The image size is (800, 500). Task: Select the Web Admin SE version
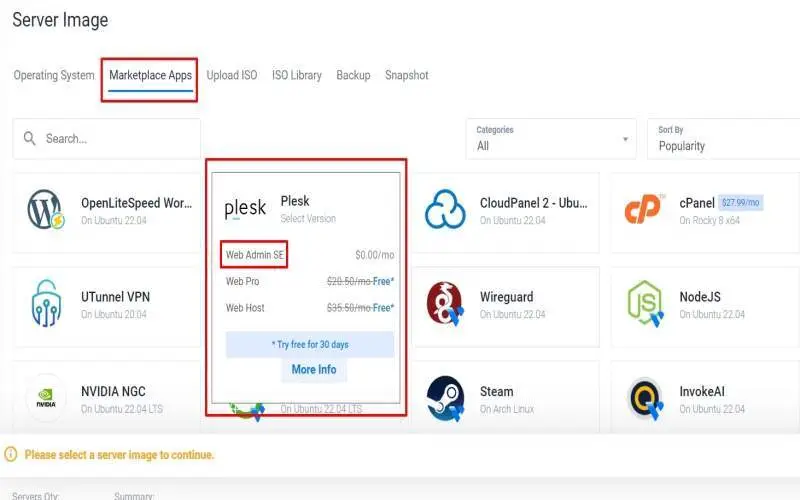(255, 255)
